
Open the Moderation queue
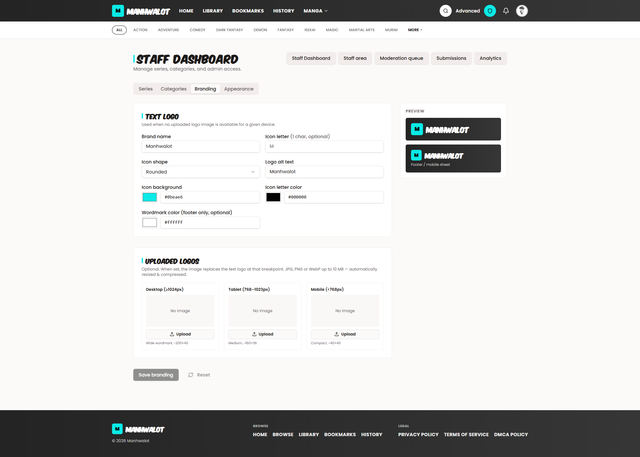(401, 58)
